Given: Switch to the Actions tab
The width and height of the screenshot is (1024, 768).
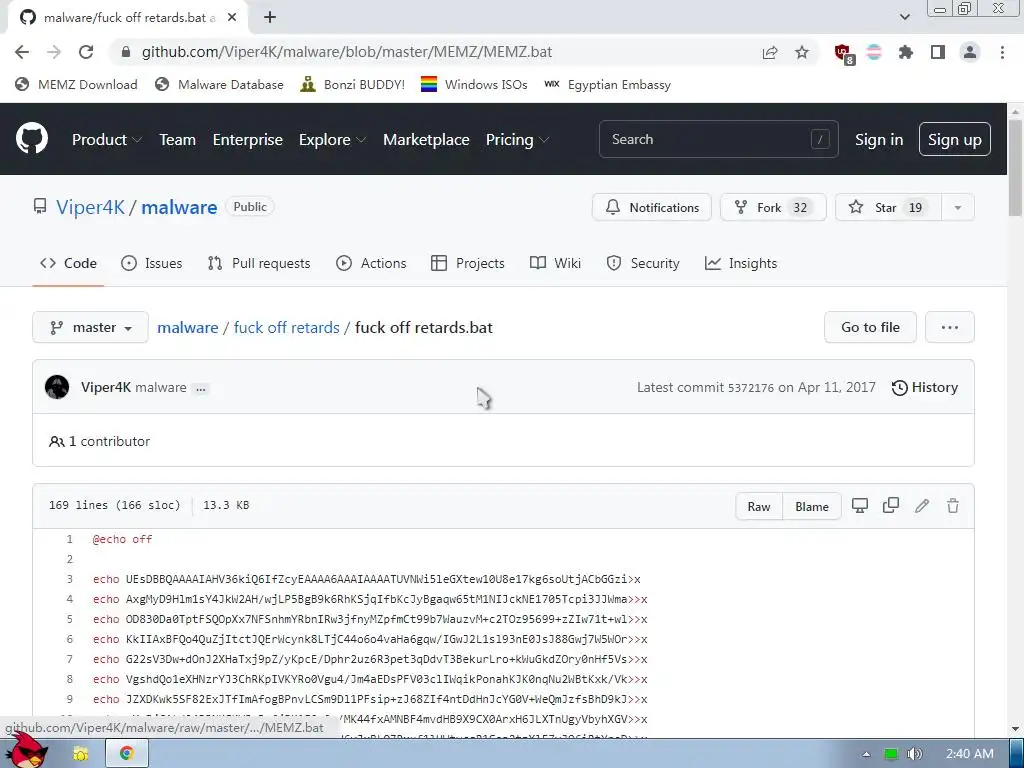Looking at the screenshot, I should 371,263.
